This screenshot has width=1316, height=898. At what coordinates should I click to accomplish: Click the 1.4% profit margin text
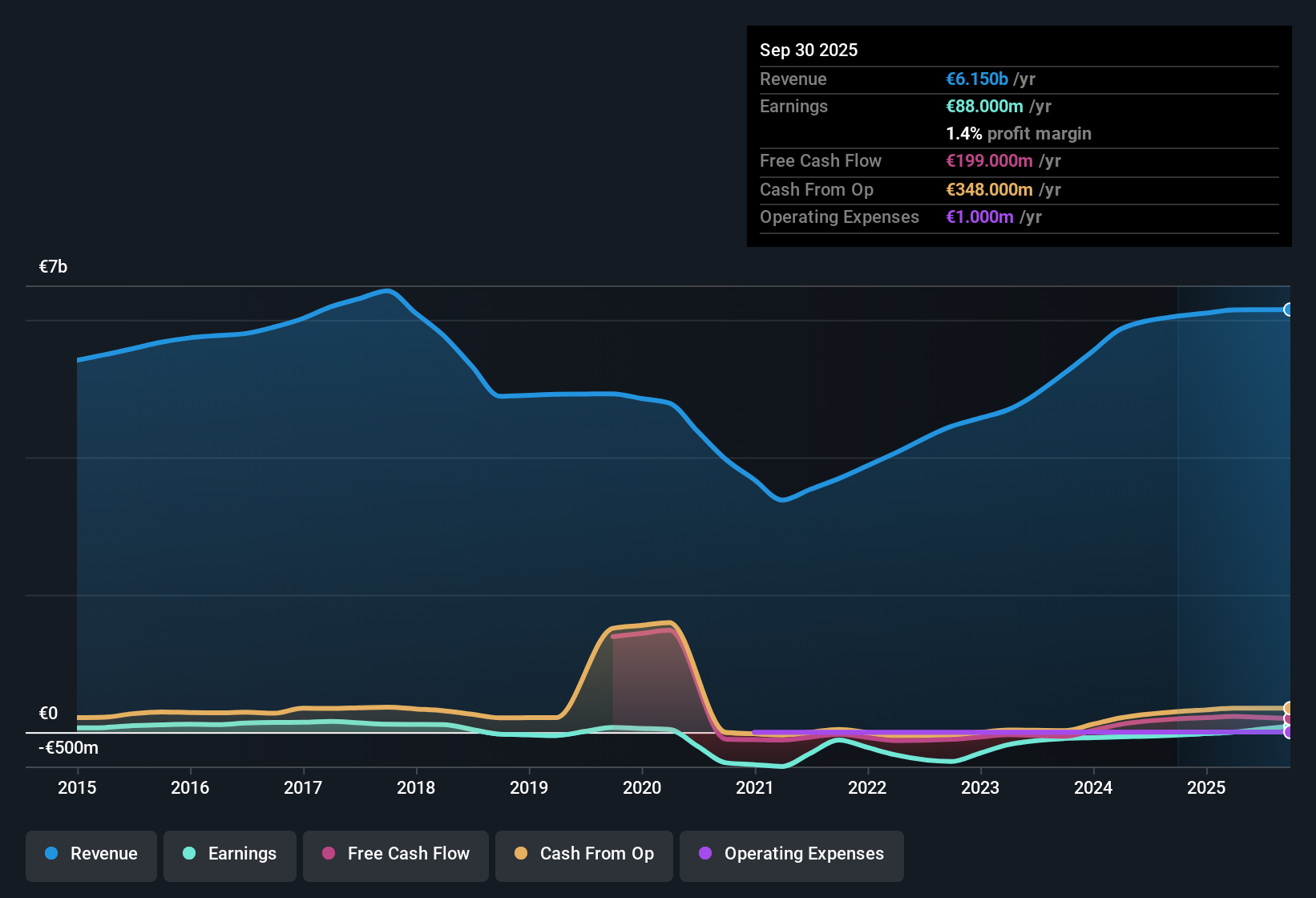click(1019, 134)
